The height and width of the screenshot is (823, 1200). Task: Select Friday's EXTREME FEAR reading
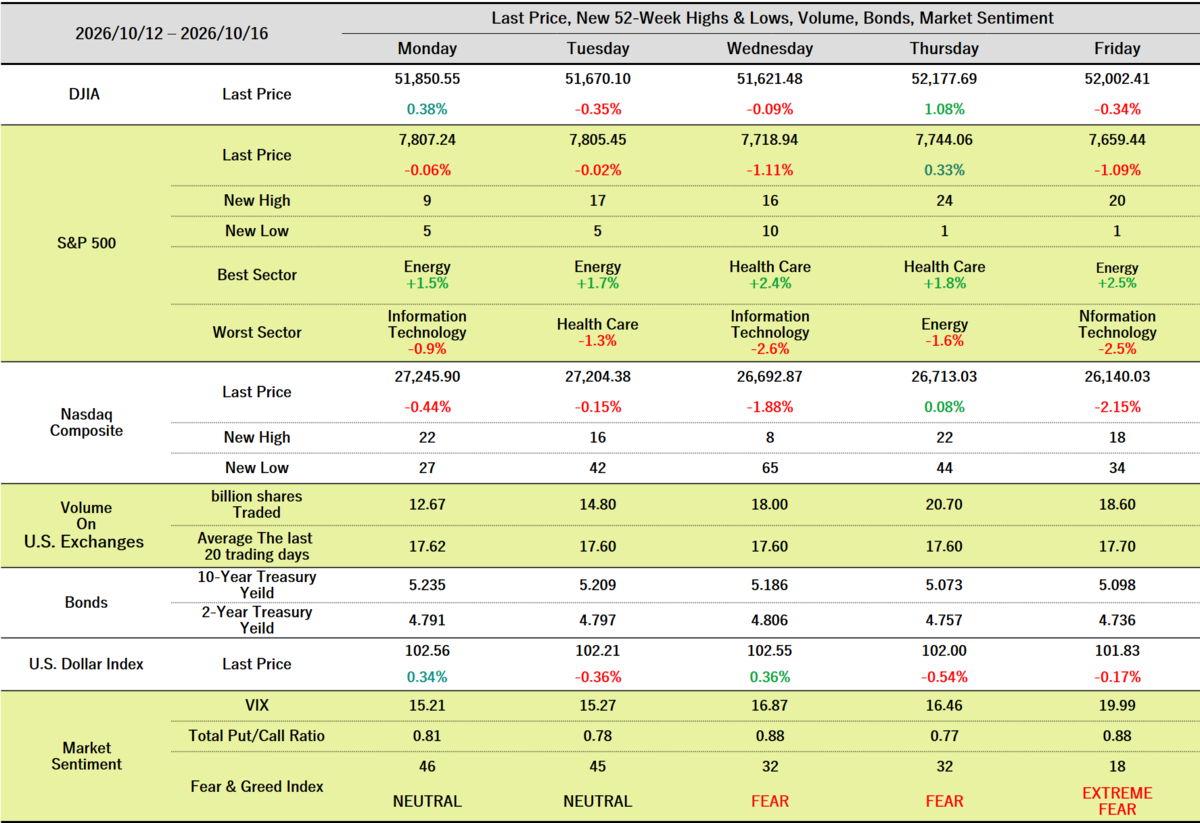[1117, 801]
